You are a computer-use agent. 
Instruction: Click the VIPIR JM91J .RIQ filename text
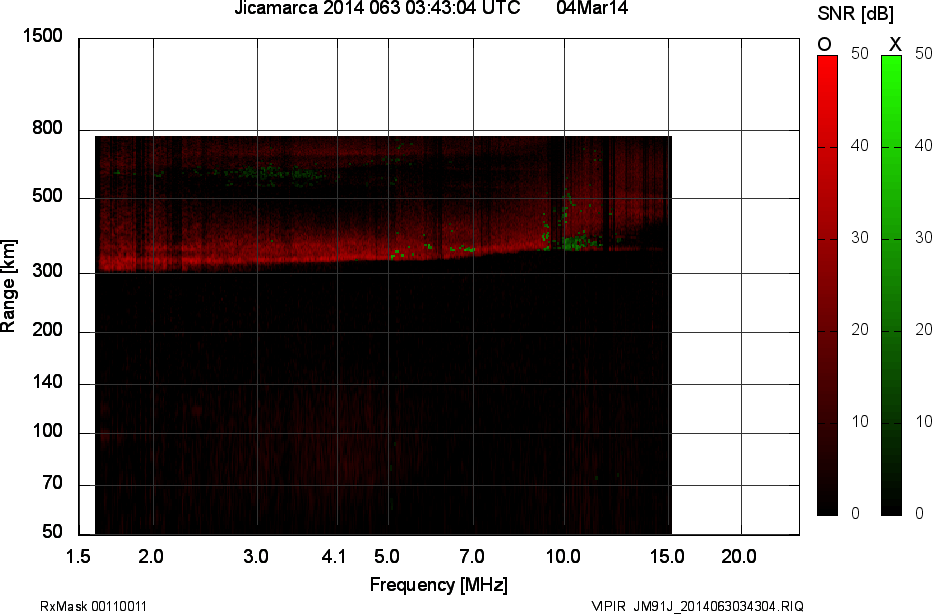click(697, 606)
